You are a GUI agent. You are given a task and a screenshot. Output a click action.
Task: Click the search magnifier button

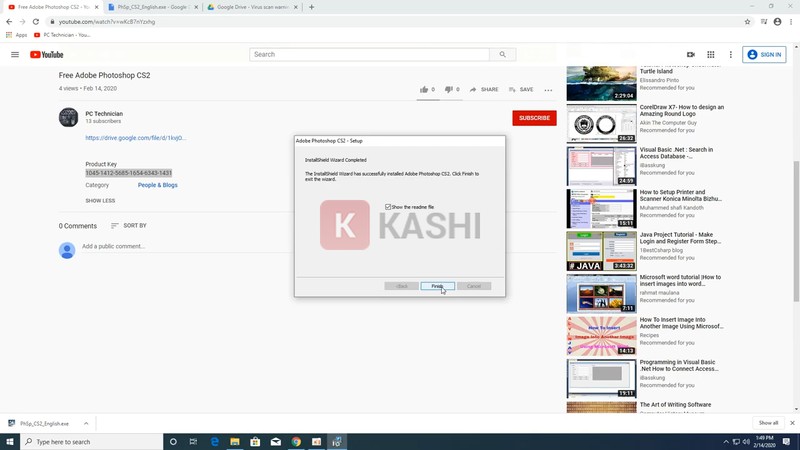(x=503, y=54)
